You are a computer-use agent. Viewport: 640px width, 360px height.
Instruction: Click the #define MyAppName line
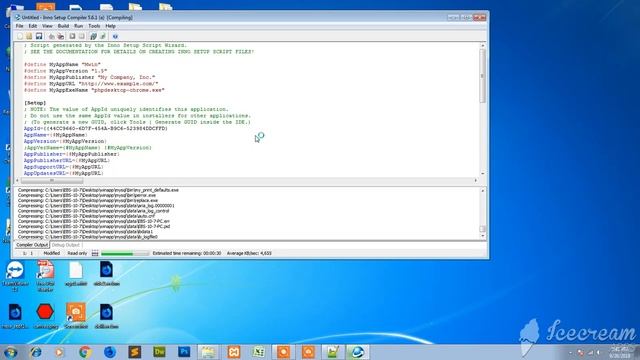(x=62, y=64)
